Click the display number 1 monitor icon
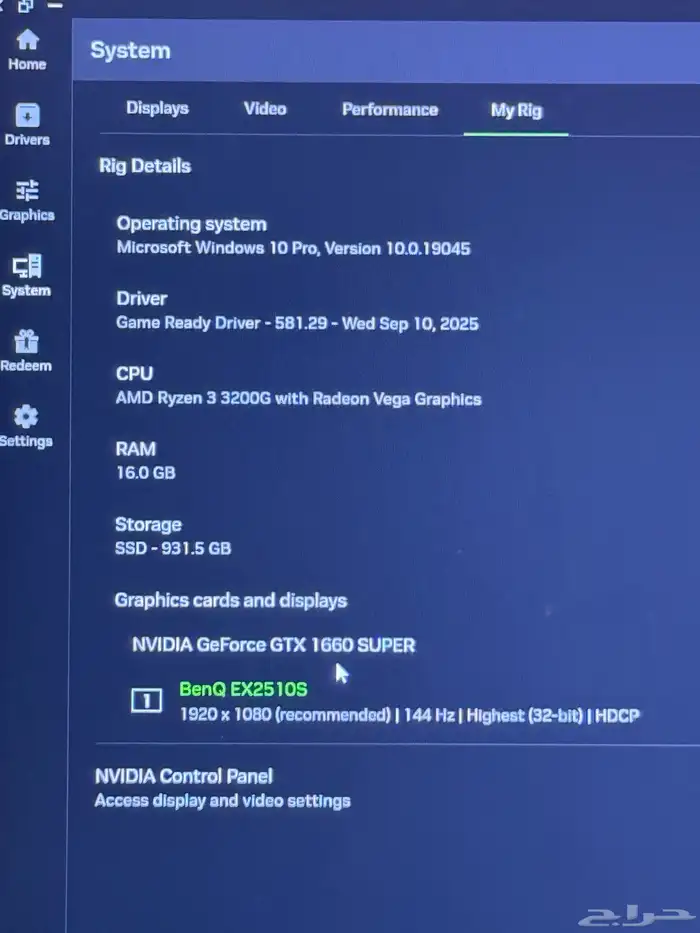Viewport: 700px width, 933px height. (x=146, y=702)
